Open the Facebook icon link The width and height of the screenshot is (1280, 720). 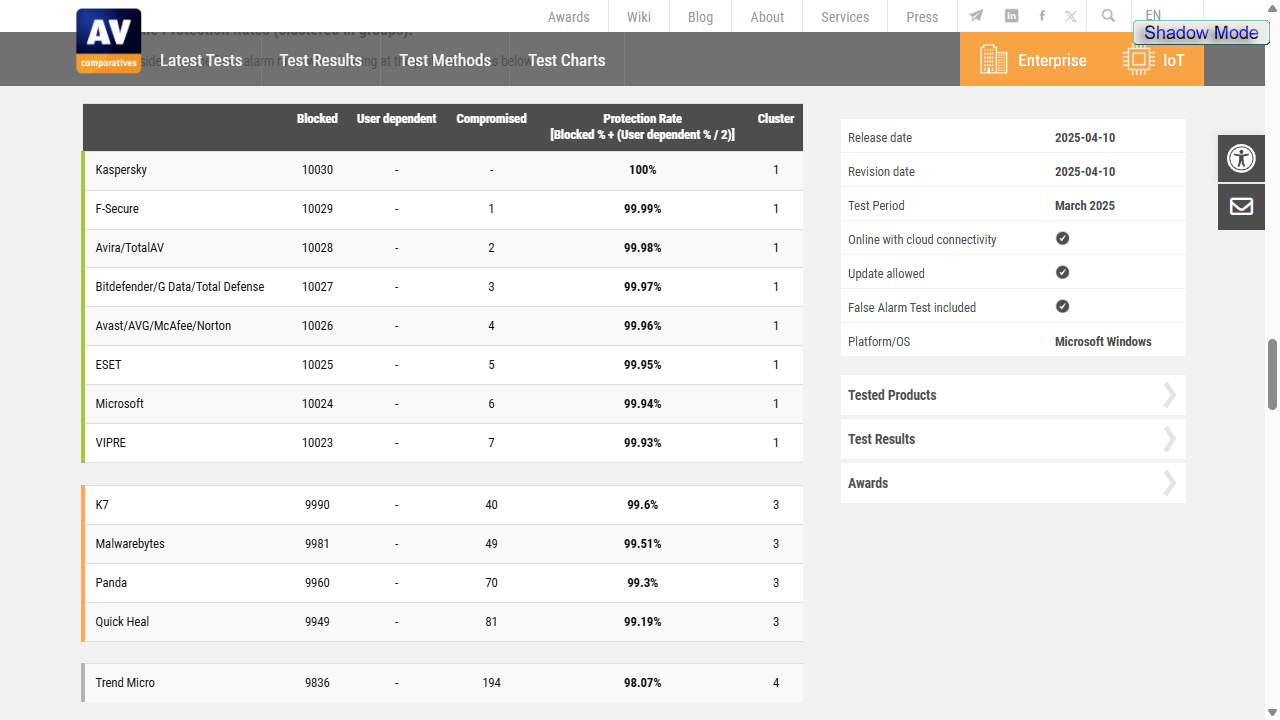1042,16
